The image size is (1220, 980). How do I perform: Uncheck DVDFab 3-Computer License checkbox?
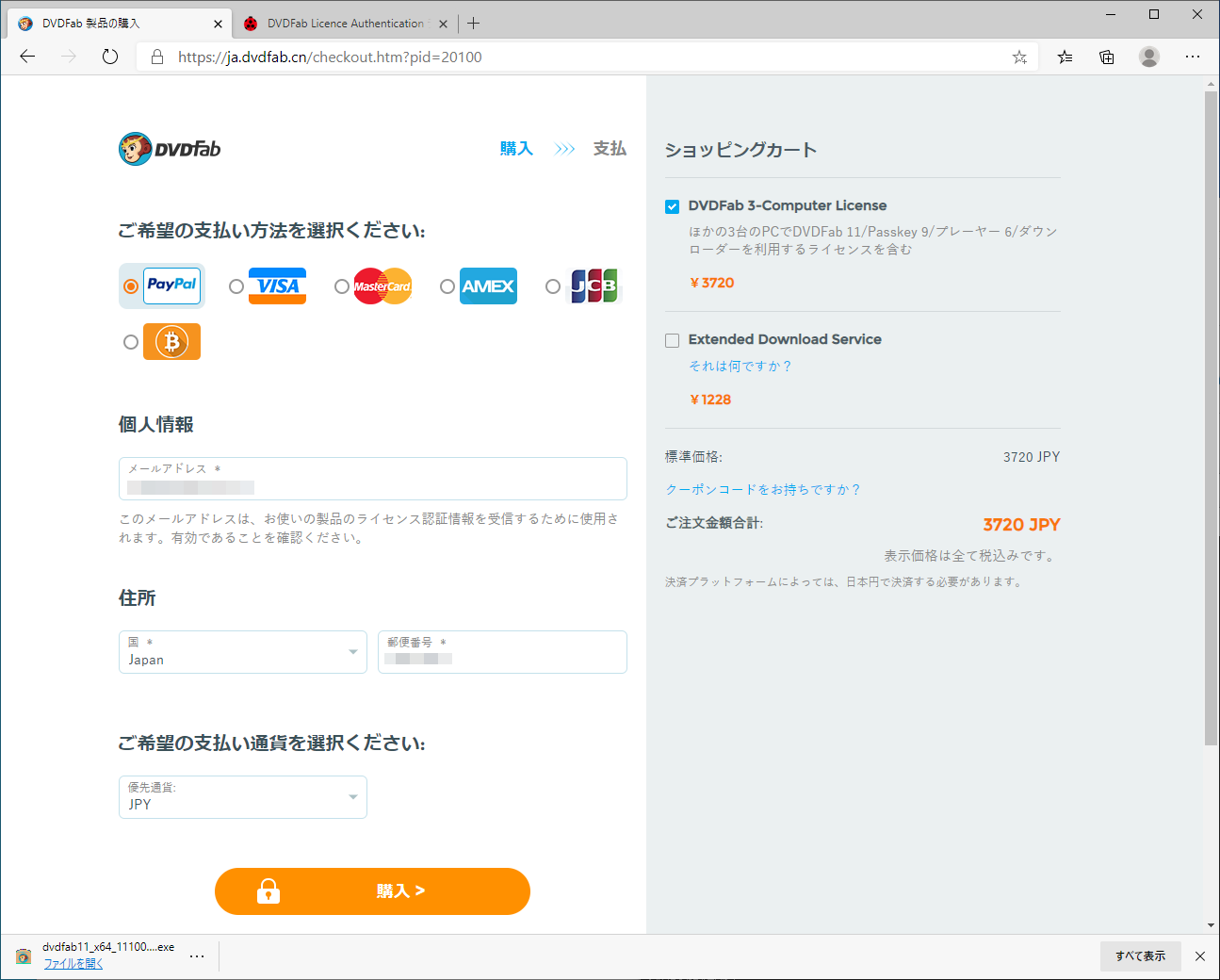672,206
